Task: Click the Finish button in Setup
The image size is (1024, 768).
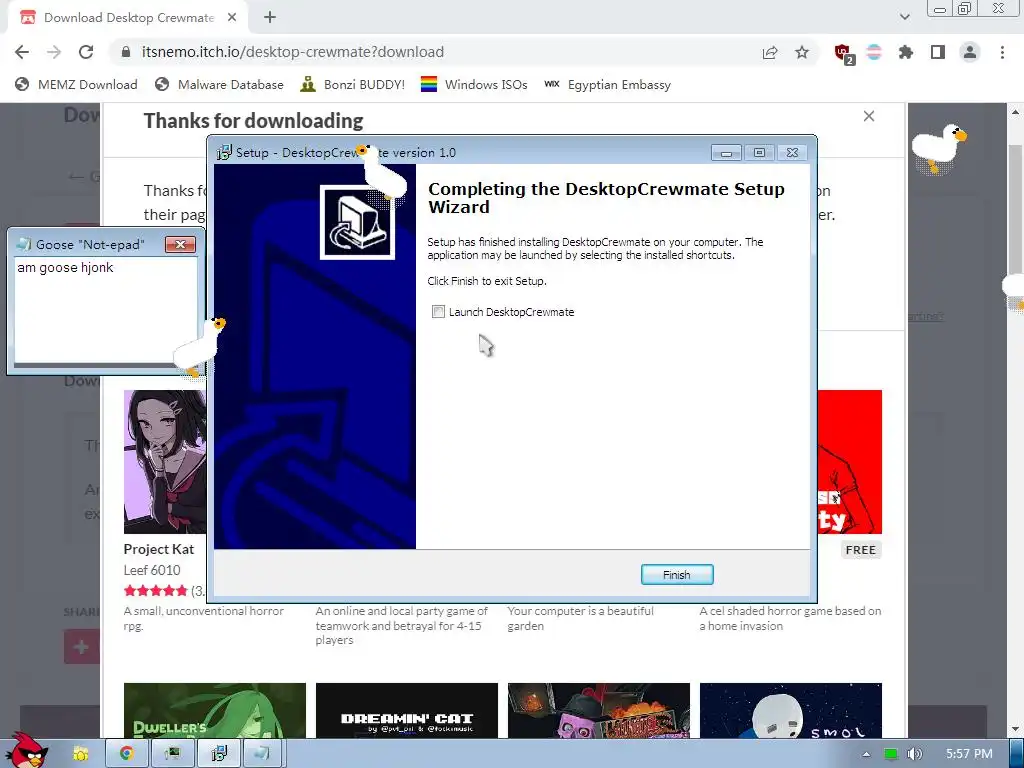Action: pyautogui.click(x=677, y=575)
